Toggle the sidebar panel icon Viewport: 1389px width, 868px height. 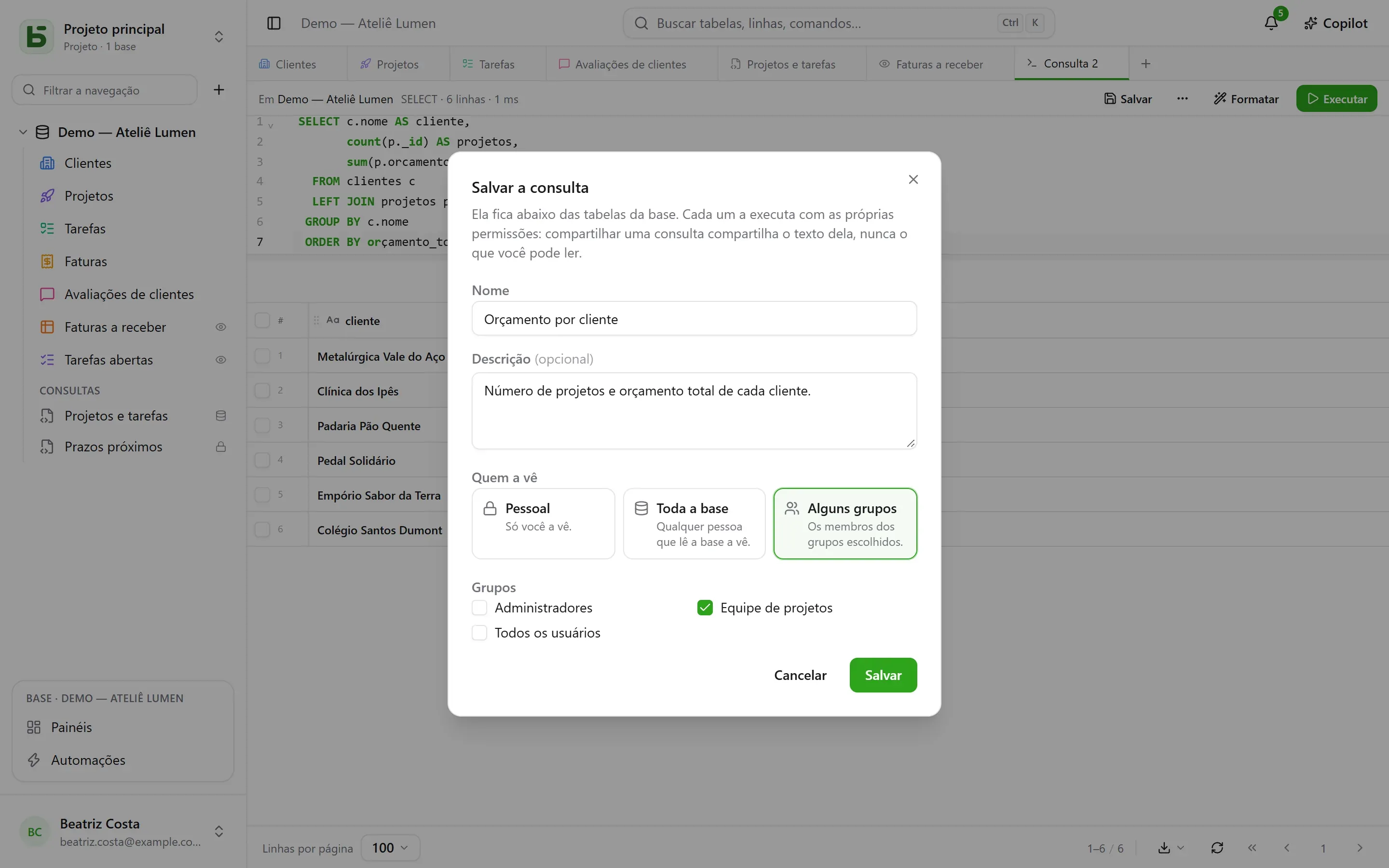coord(274,23)
